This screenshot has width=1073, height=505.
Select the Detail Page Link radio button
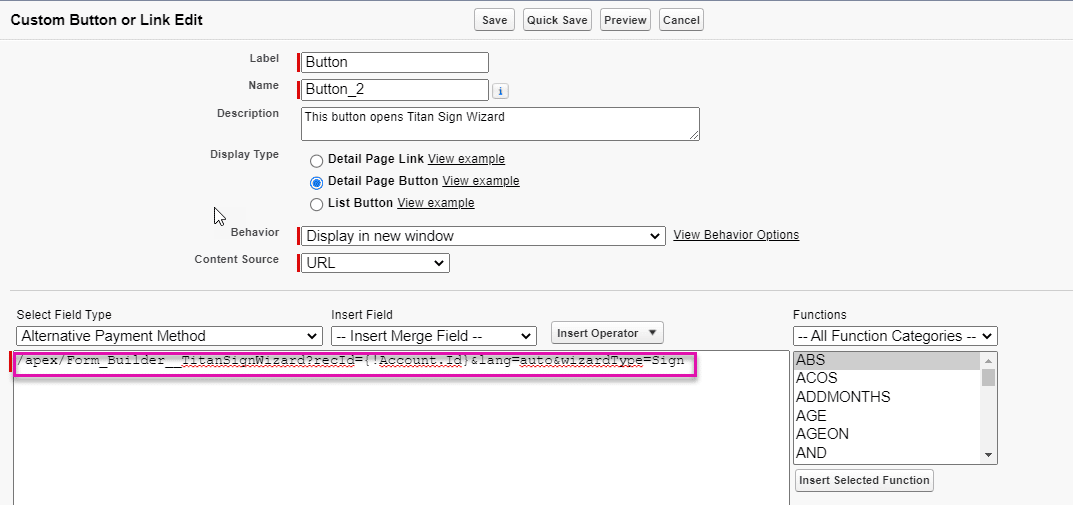(x=317, y=160)
